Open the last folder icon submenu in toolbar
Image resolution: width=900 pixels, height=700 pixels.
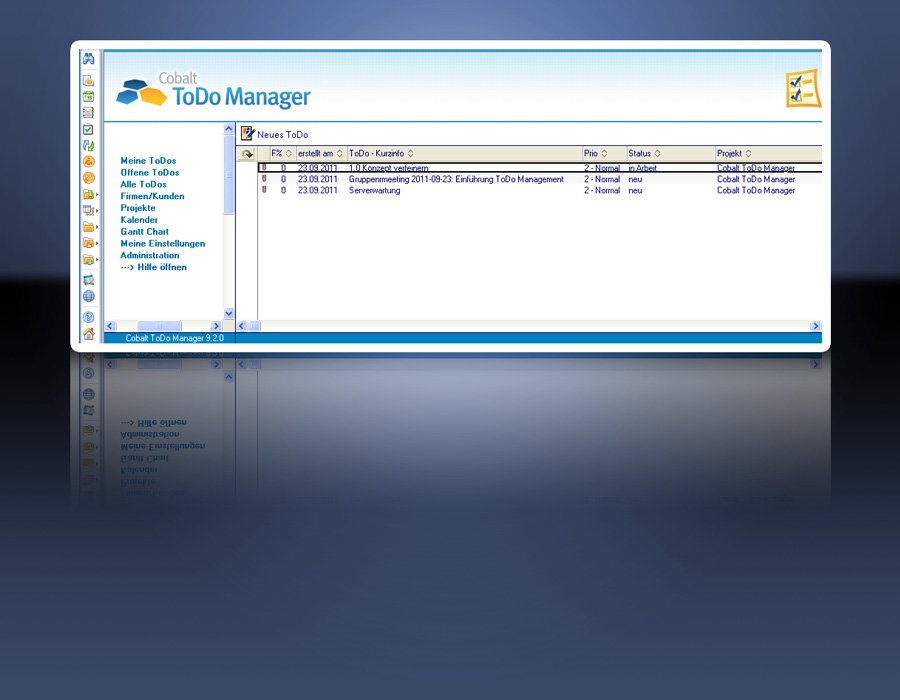pos(90,260)
